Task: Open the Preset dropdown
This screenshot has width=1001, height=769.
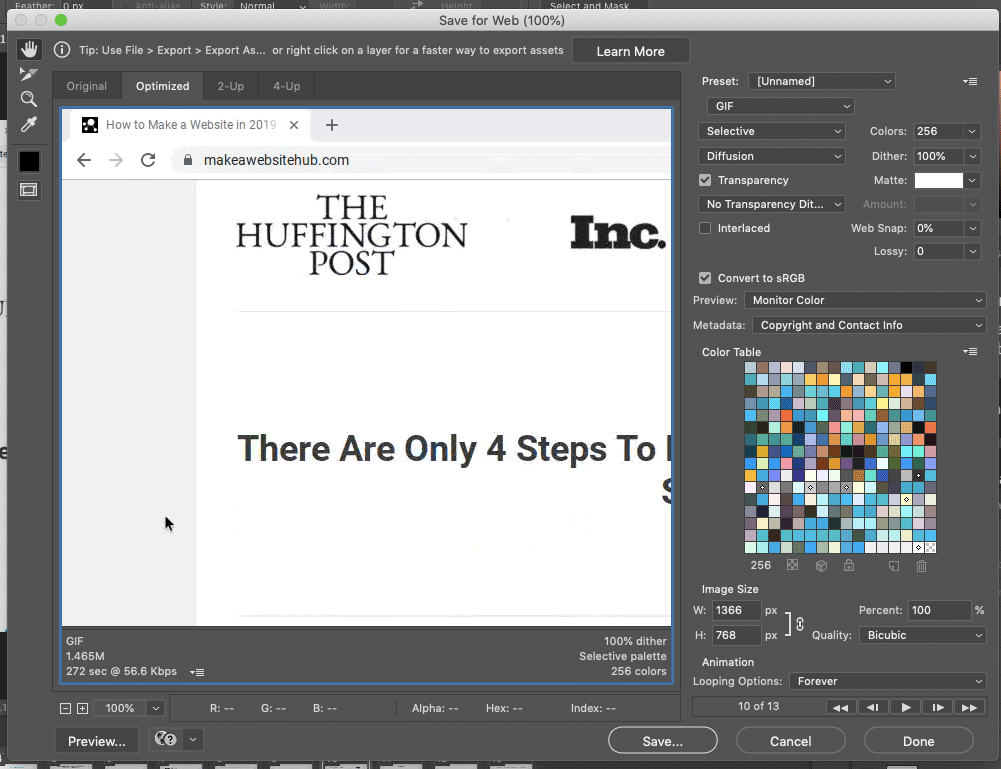Action: point(822,81)
